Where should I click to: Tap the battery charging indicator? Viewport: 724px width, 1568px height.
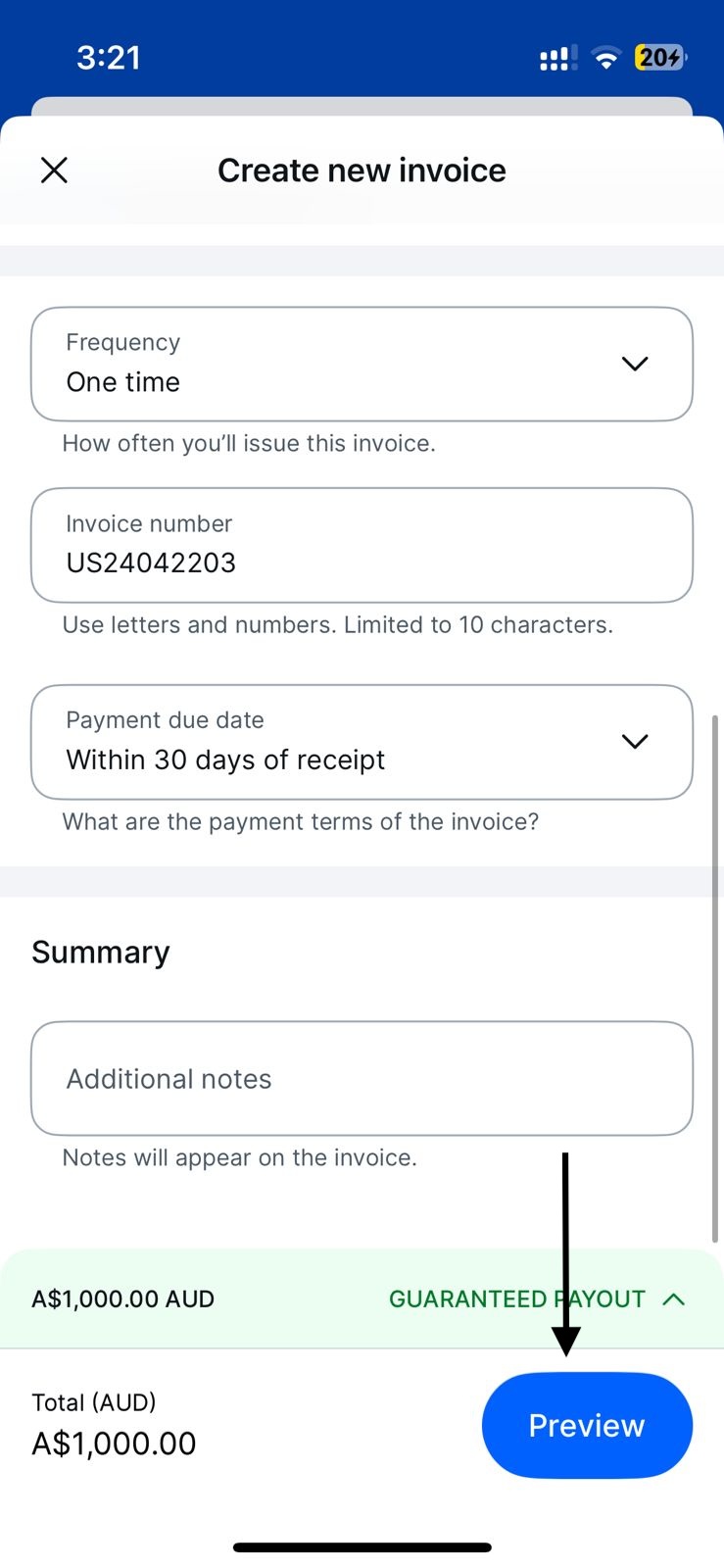tap(660, 58)
